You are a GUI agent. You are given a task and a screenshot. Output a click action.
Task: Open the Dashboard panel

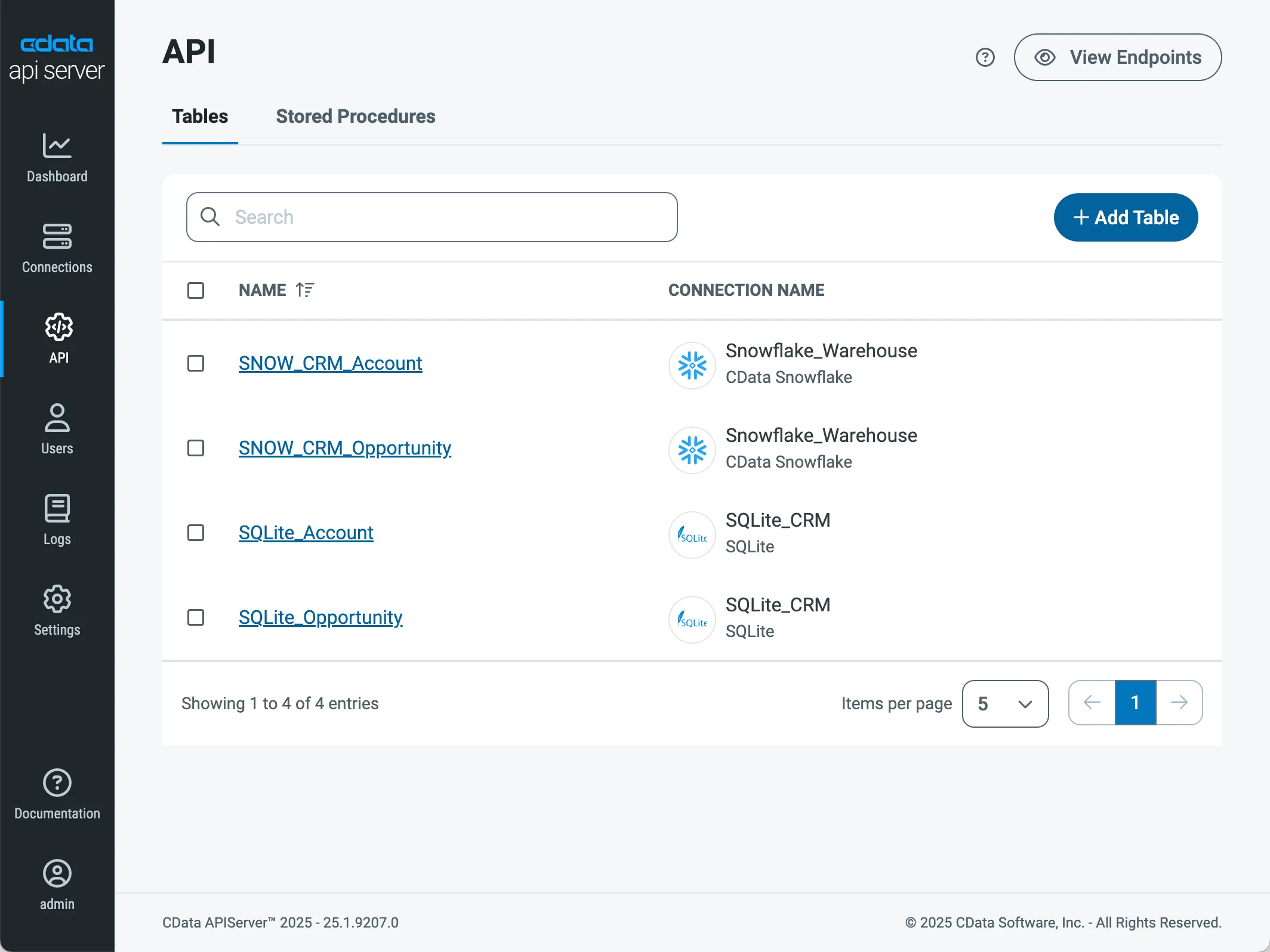[x=57, y=158]
